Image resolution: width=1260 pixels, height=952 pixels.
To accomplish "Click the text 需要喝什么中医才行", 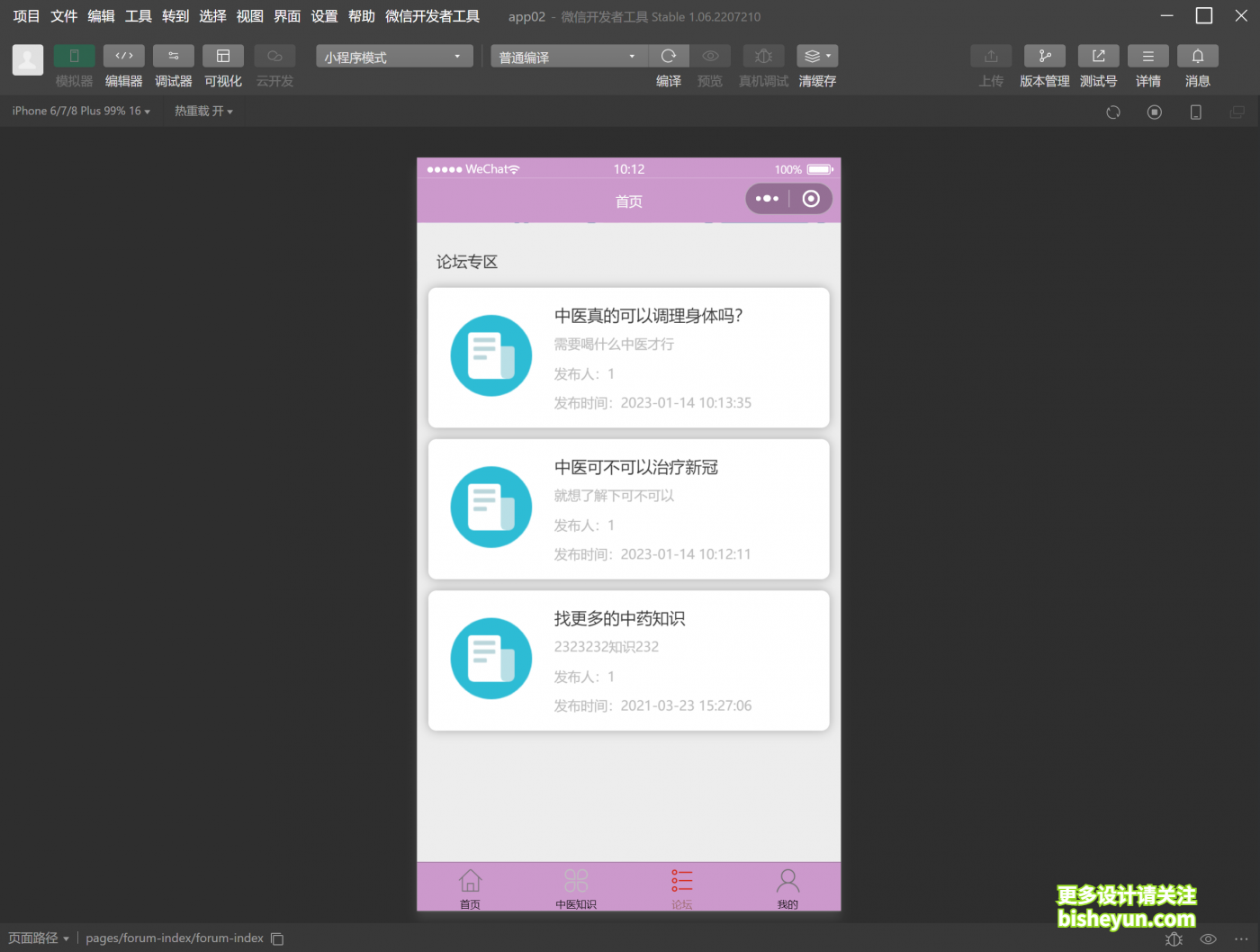I will (x=614, y=344).
